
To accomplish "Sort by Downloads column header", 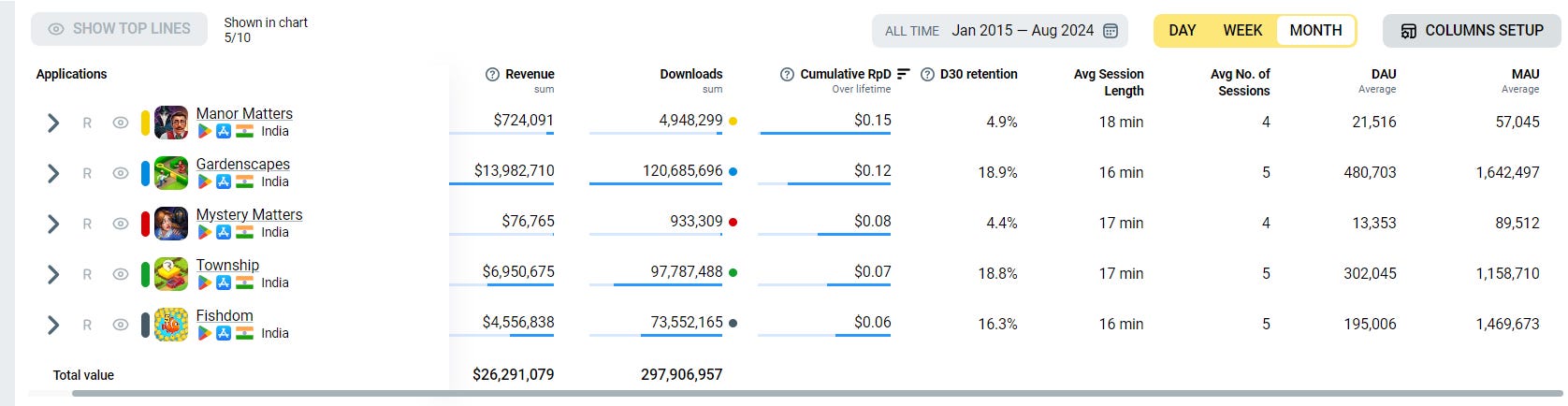I will point(690,74).
